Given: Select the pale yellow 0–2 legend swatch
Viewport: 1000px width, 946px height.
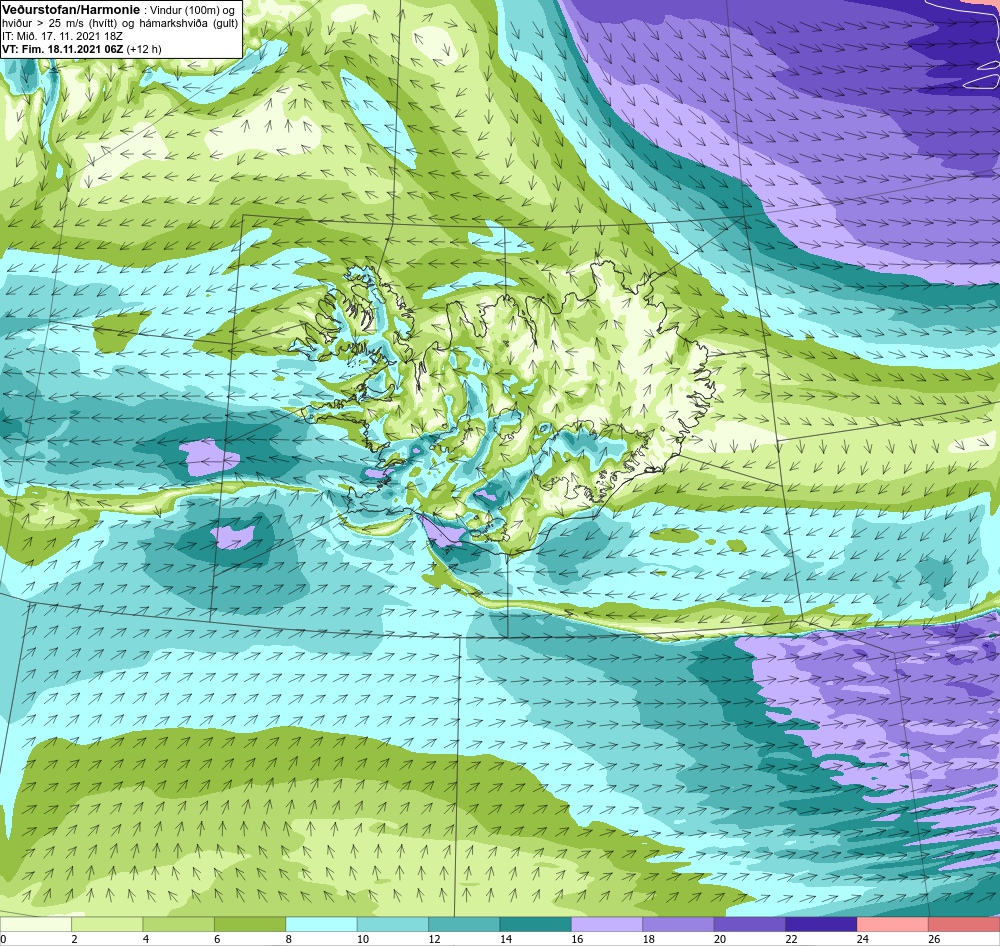Looking at the screenshot, I should click(36, 924).
